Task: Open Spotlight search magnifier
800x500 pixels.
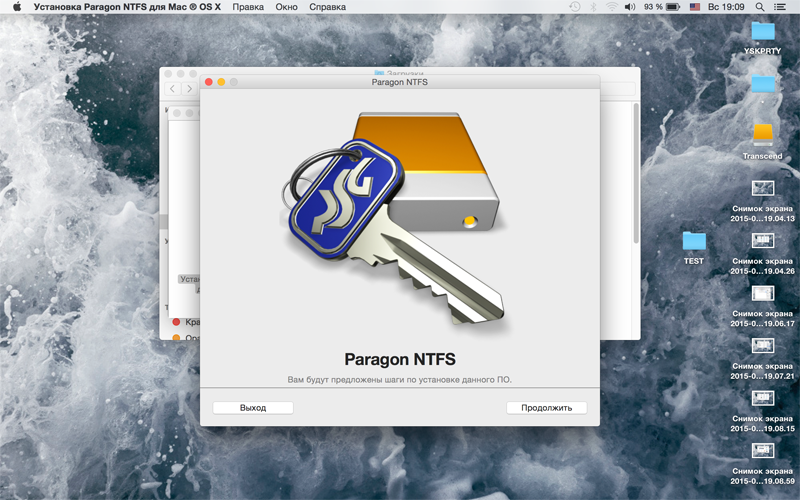Action: (760, 7)
